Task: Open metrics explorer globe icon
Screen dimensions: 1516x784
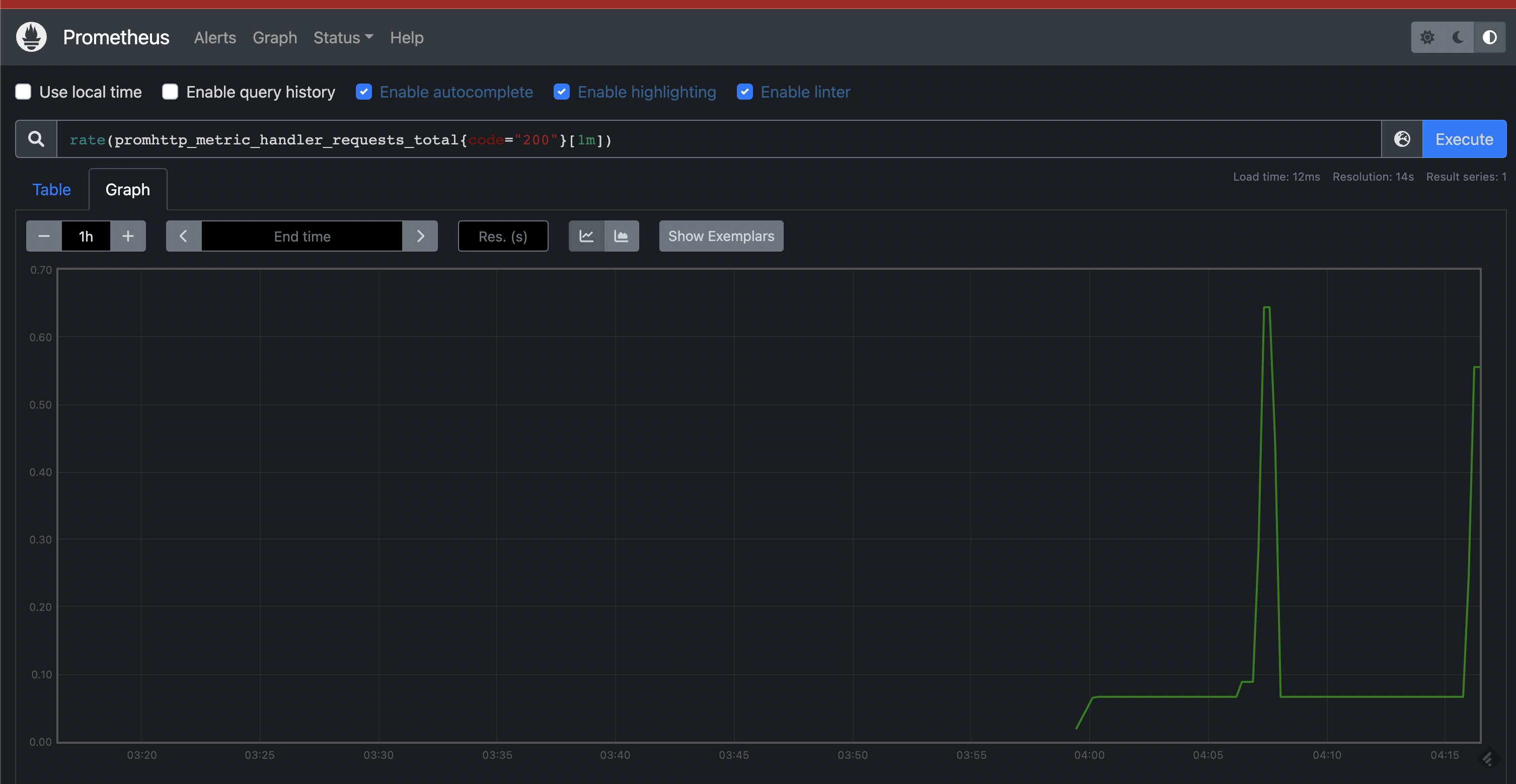Action: 1402,139
